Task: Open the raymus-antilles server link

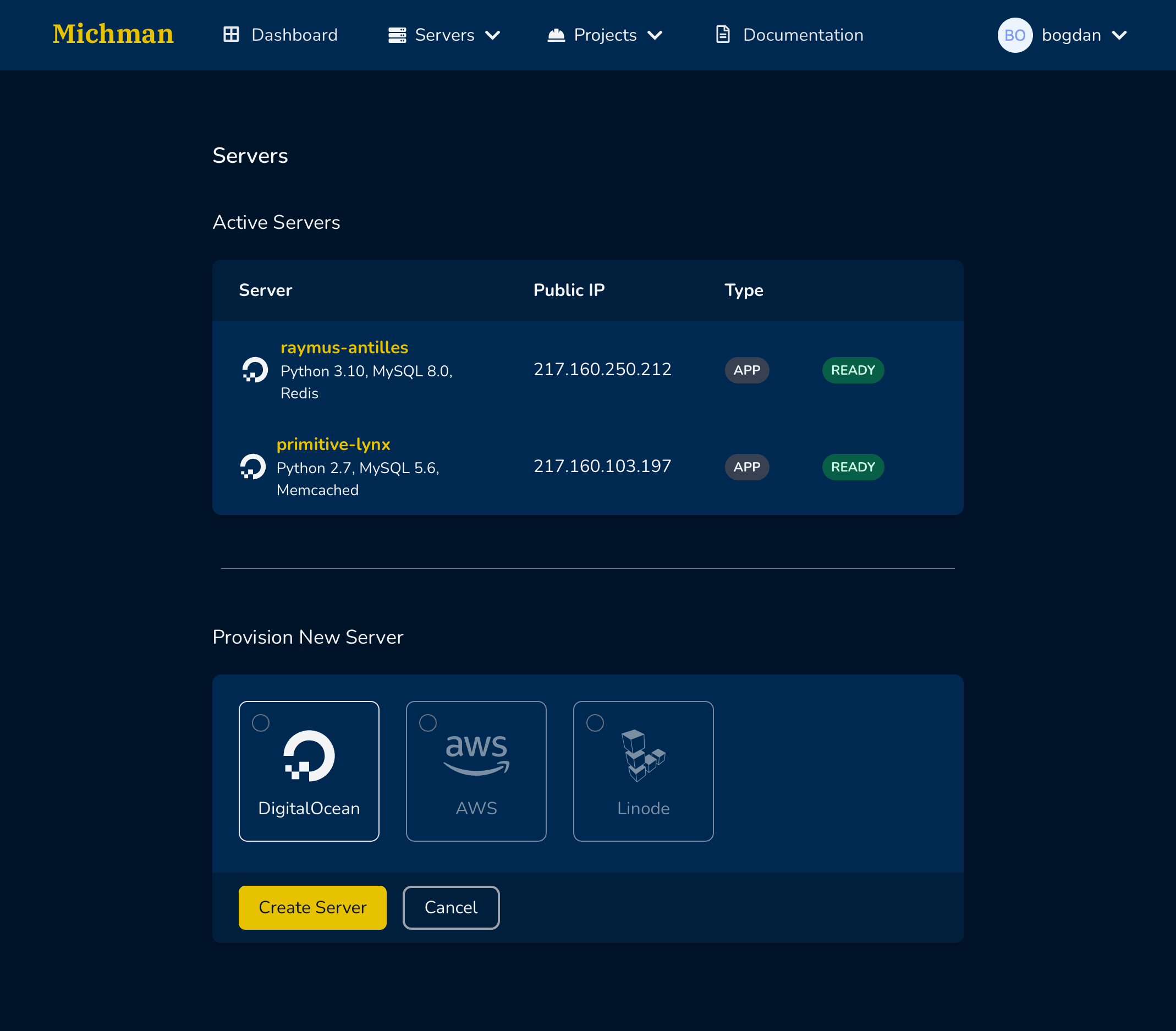Action: click(x=343, y=348)
